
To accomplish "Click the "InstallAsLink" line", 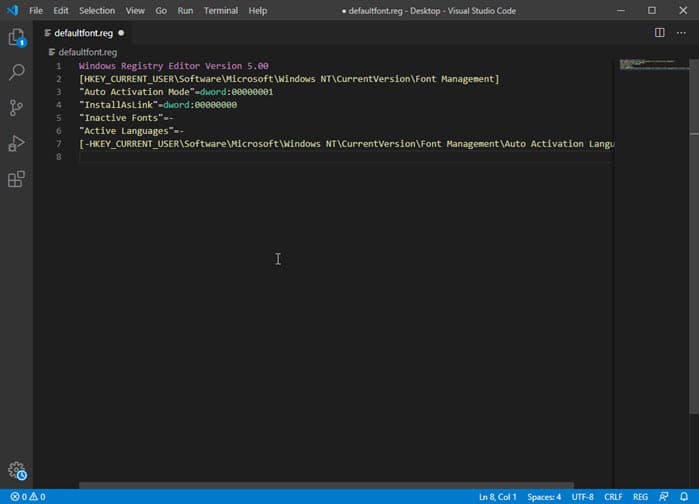I will tap(158, 105).
